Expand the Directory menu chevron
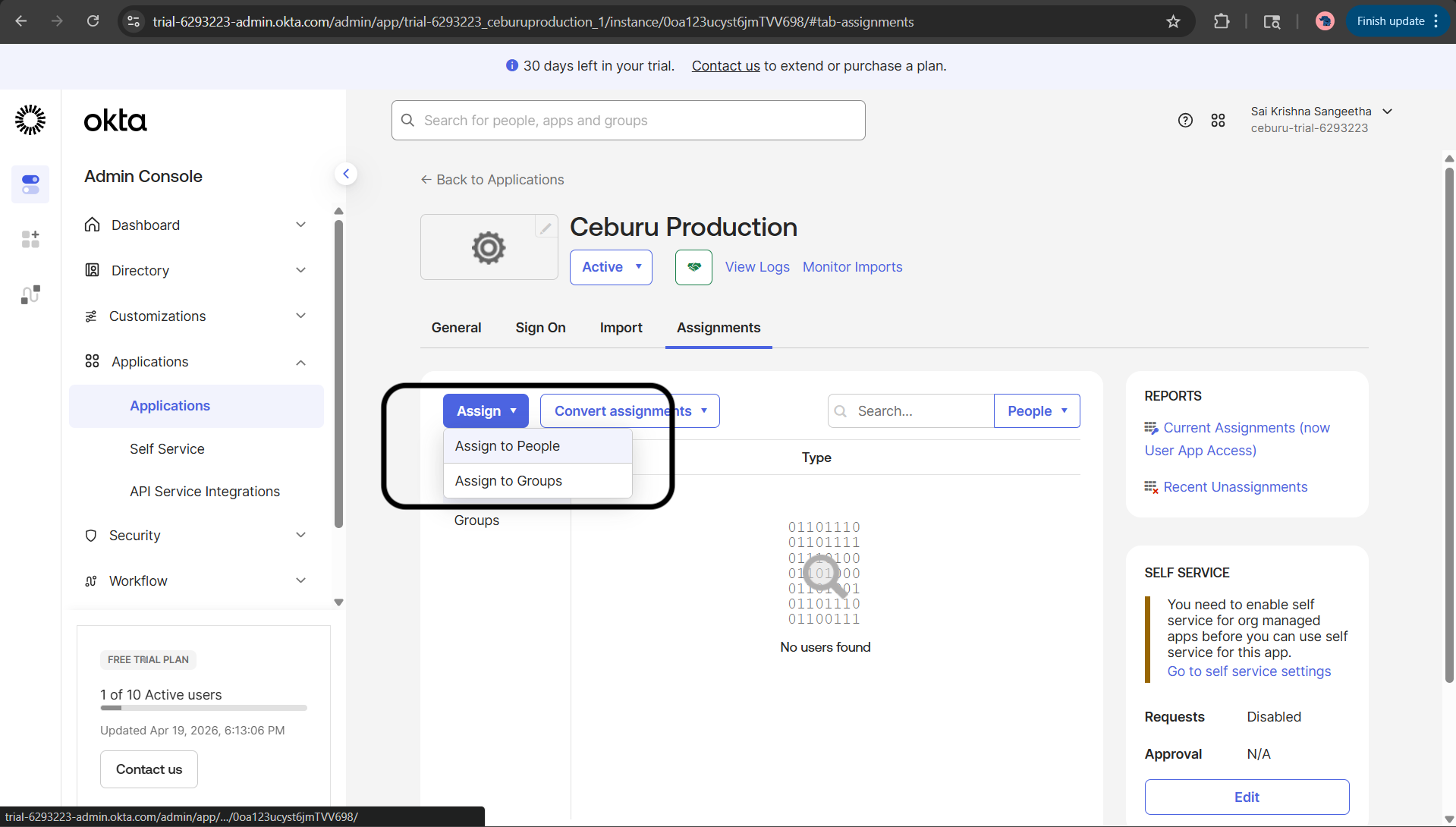Viewport: 1456px width, 827px height. click(x=300, y=270)
